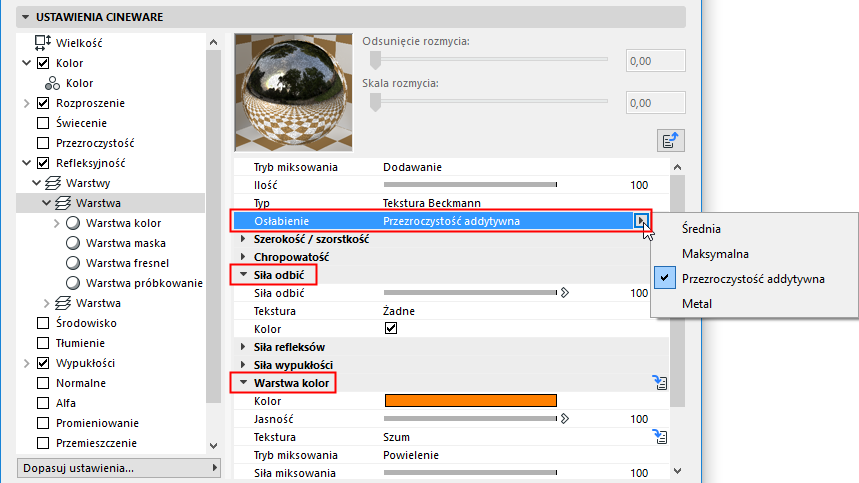Expand Szerokość / szorstkość section
The height and width of the screenshot is (483, 859).
(243, 239)
